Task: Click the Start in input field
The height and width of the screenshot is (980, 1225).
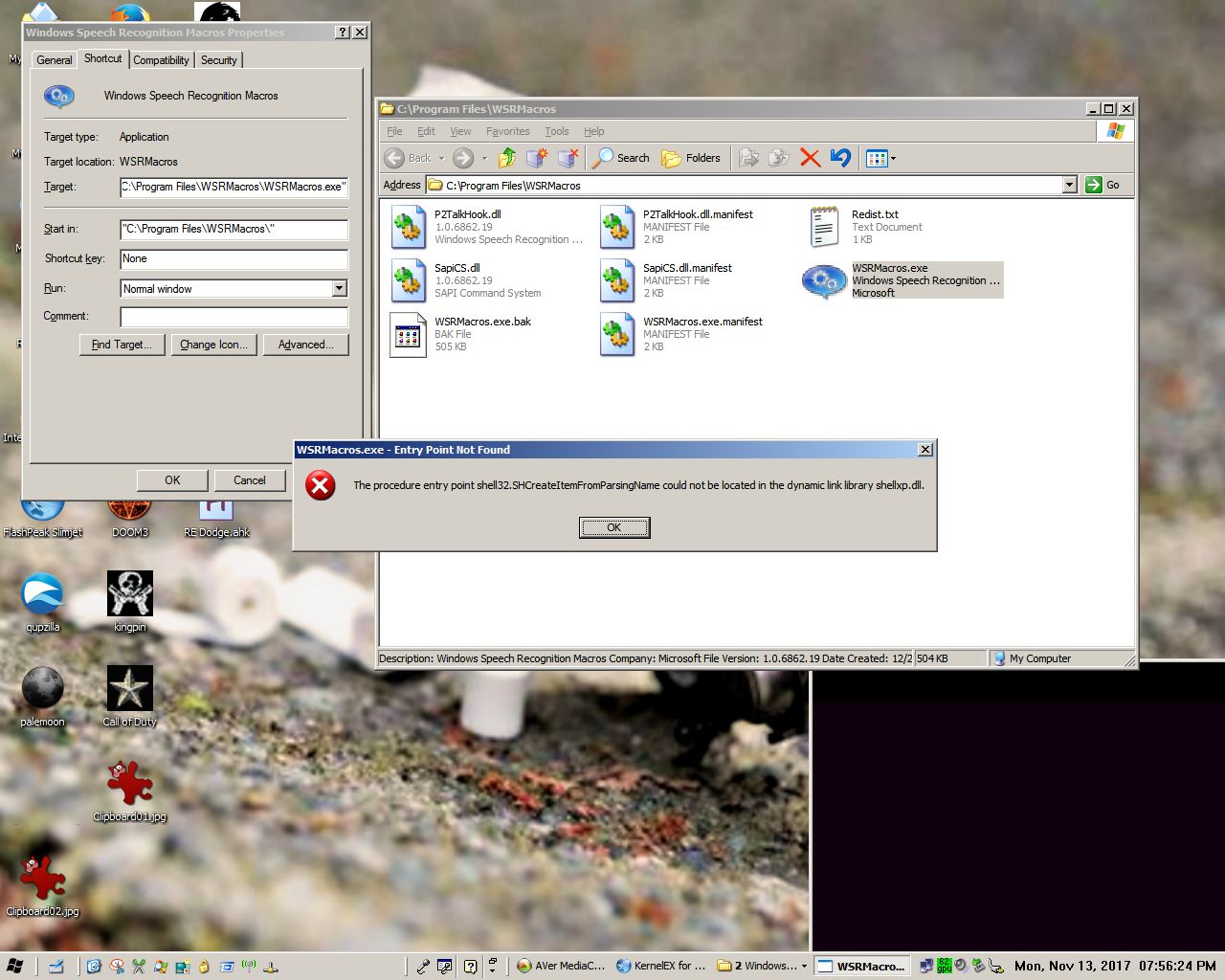Action: pyautogui.click(x=234, y=229)
